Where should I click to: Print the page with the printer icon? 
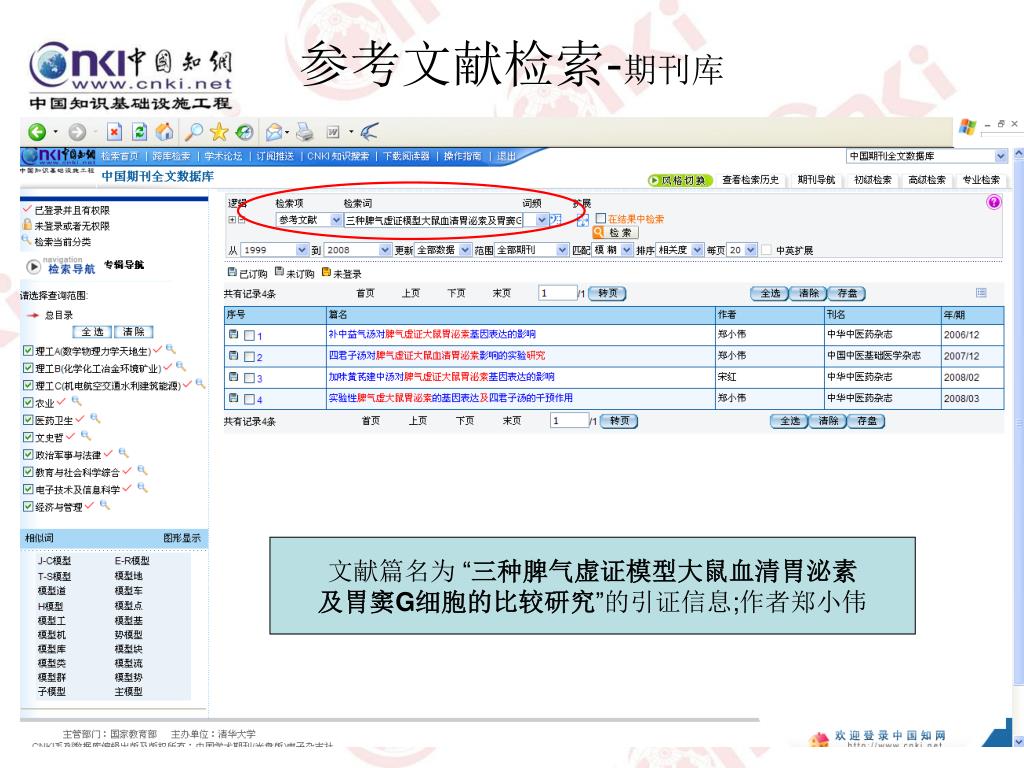[x=304, y=133]
